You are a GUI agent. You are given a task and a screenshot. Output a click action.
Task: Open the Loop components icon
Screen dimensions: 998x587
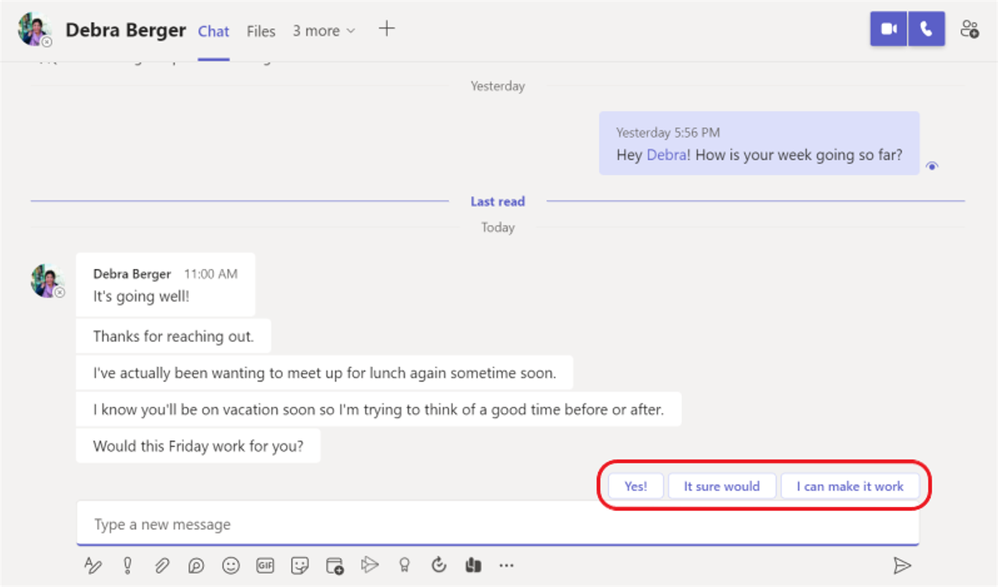click(196, 565)
